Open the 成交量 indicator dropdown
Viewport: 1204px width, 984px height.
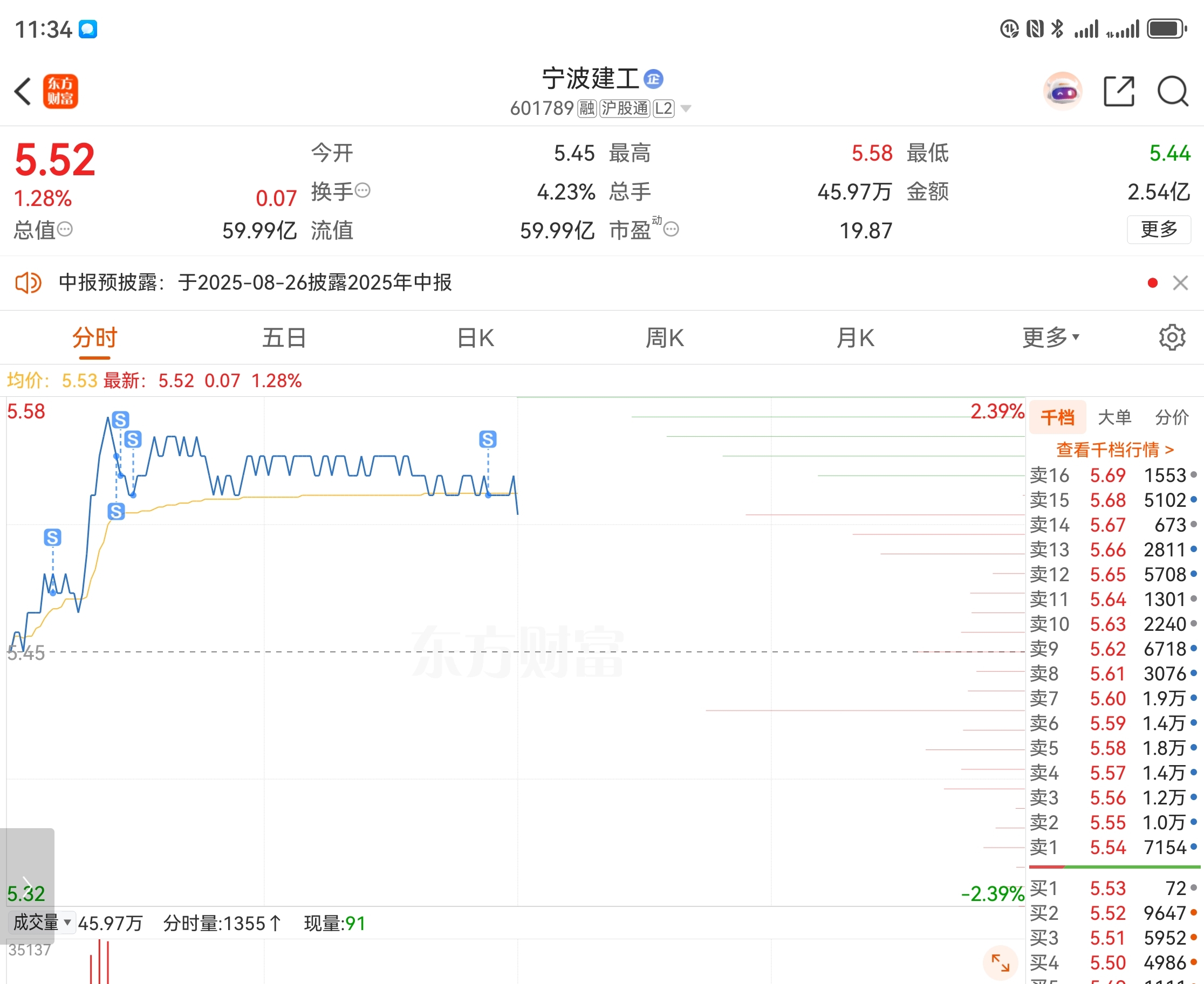coord(43,923)
